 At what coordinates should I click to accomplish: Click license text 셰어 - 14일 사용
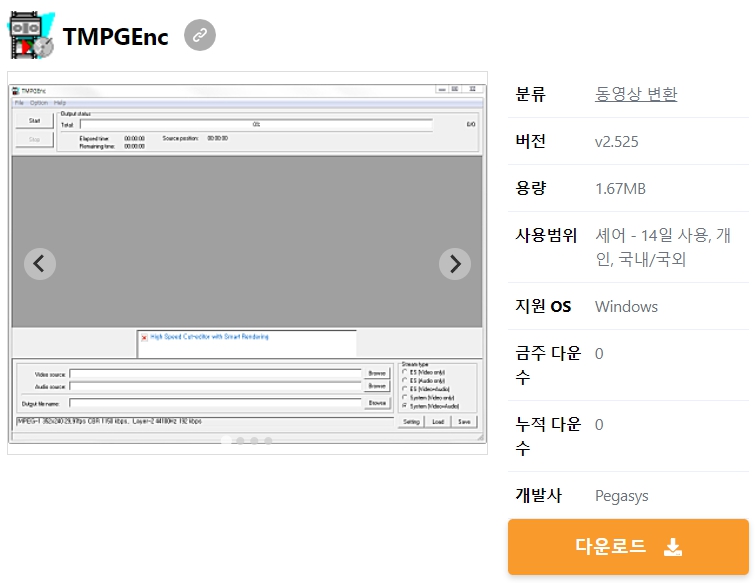652,235
